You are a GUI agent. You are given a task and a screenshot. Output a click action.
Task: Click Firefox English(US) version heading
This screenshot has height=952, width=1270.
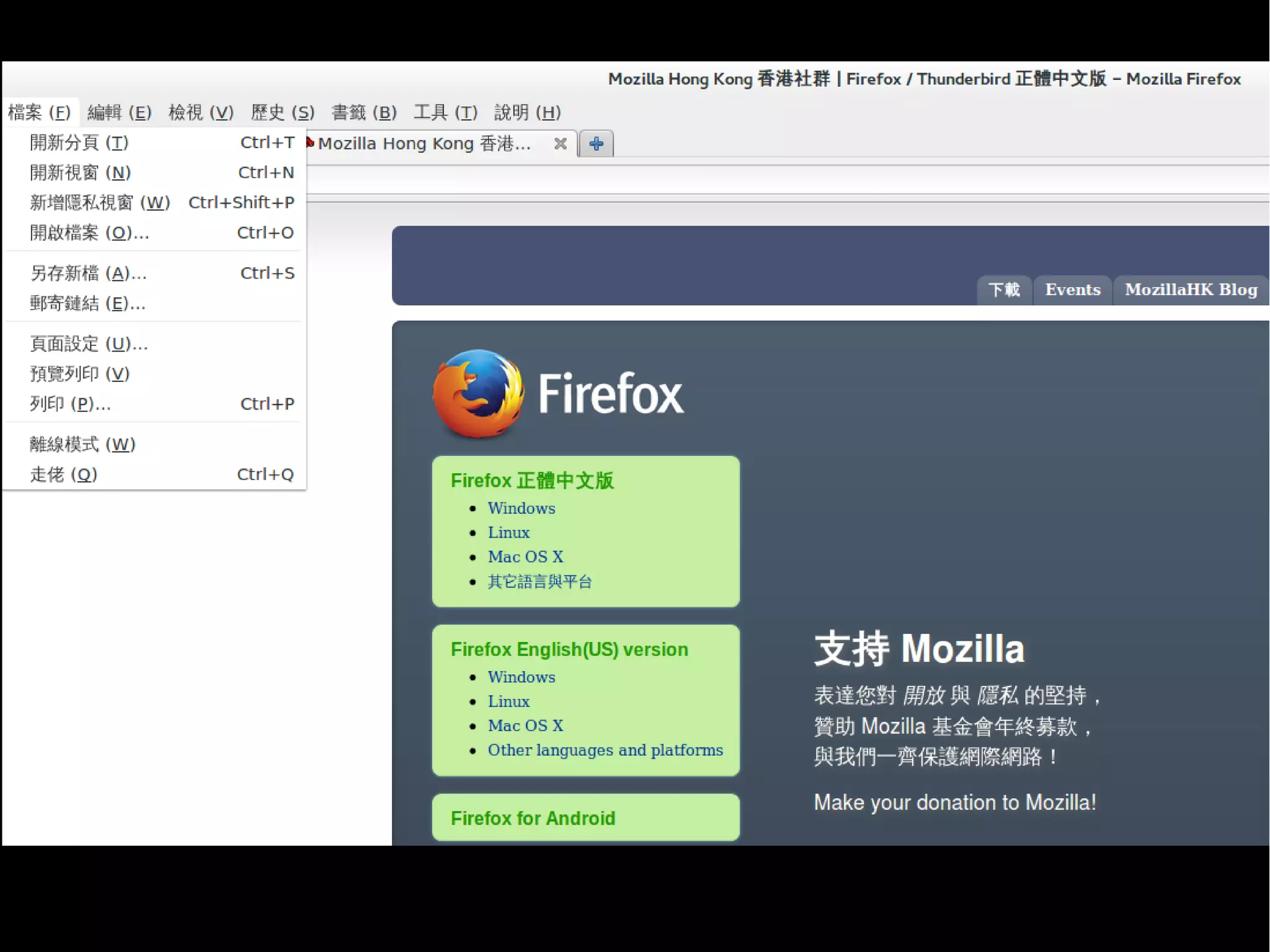569,649
